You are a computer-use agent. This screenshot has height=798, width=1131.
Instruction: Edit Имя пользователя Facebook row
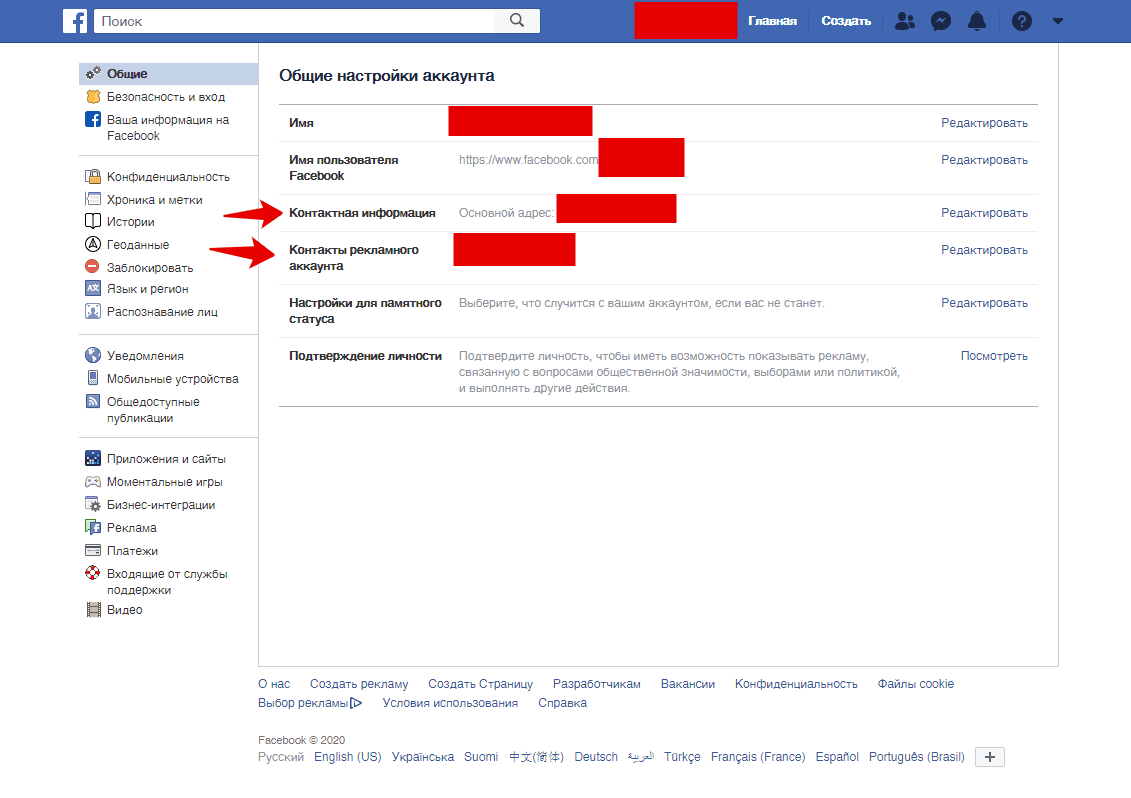click(x=984, y=159)
